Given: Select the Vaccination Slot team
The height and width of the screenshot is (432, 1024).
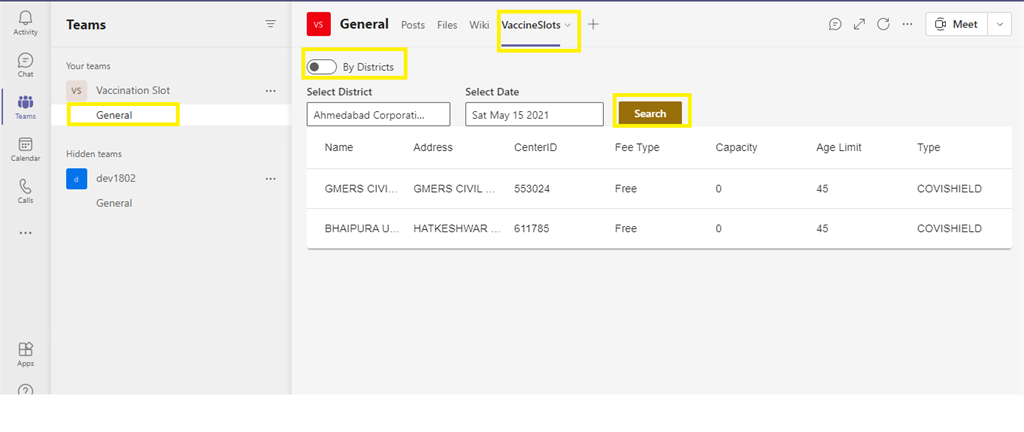Looking at the screenshot, I should coord(133,91).
